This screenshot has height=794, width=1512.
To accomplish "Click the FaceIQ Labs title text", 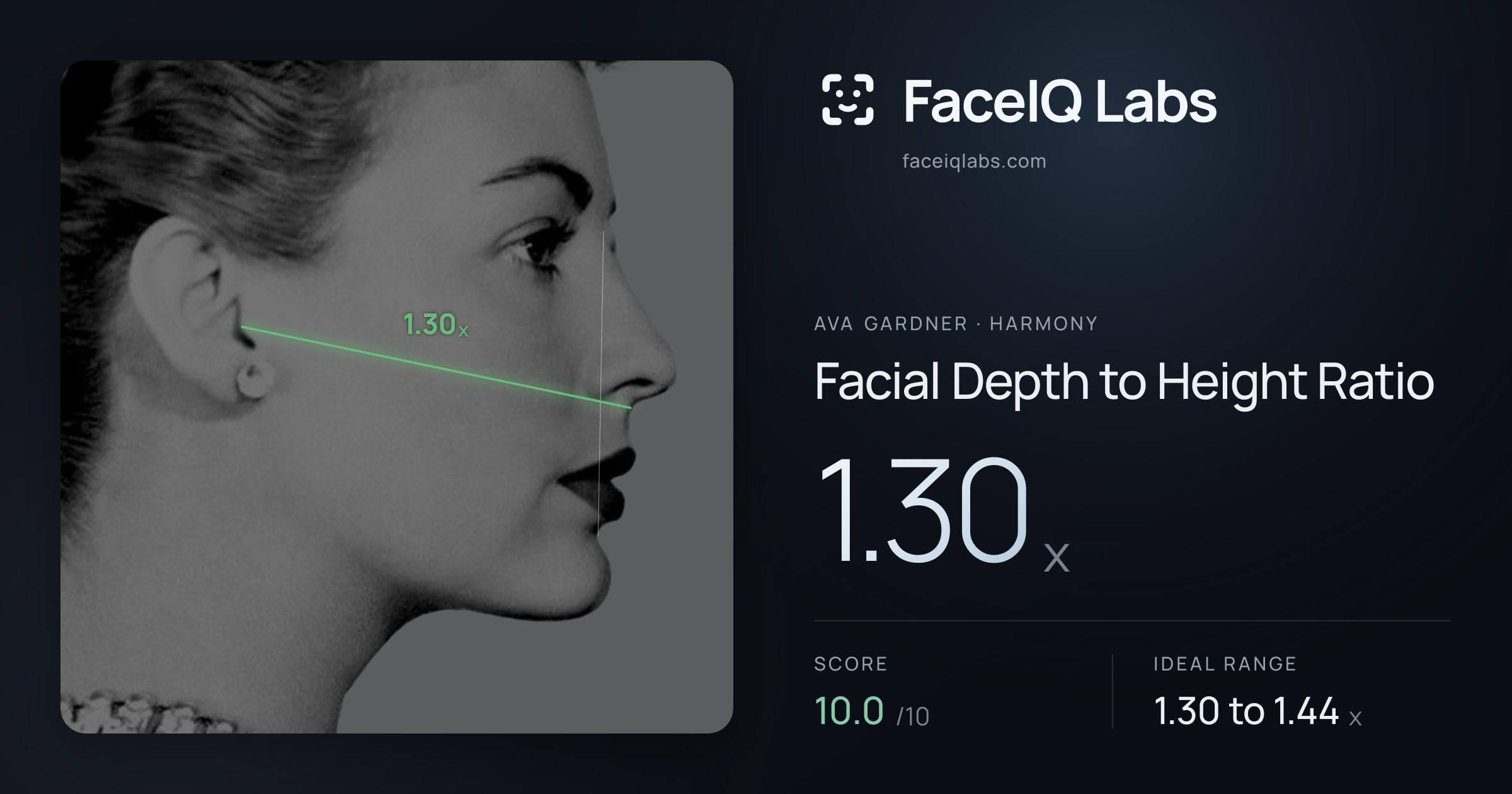I will 1060,101.
